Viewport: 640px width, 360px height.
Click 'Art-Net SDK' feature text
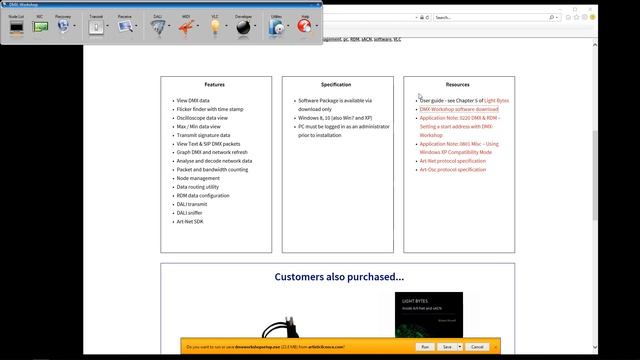[x=190, y=222]
